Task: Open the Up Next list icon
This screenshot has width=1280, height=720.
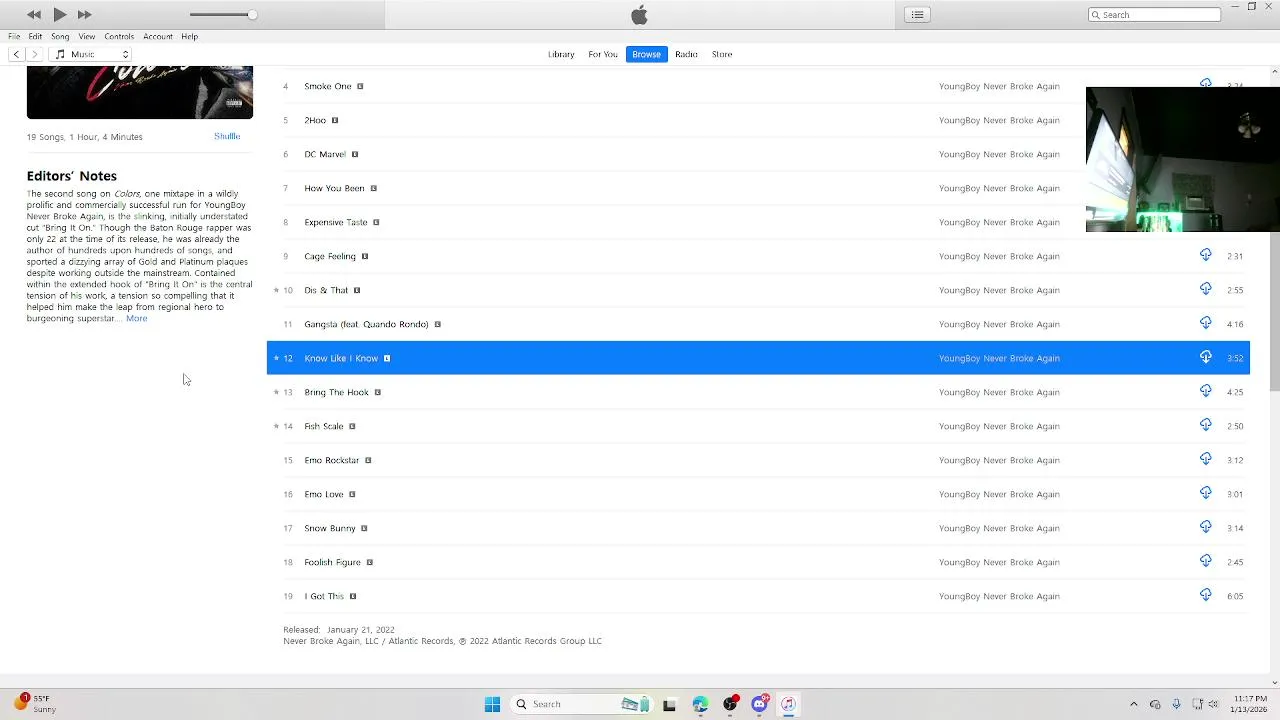Action: point(917,14)
